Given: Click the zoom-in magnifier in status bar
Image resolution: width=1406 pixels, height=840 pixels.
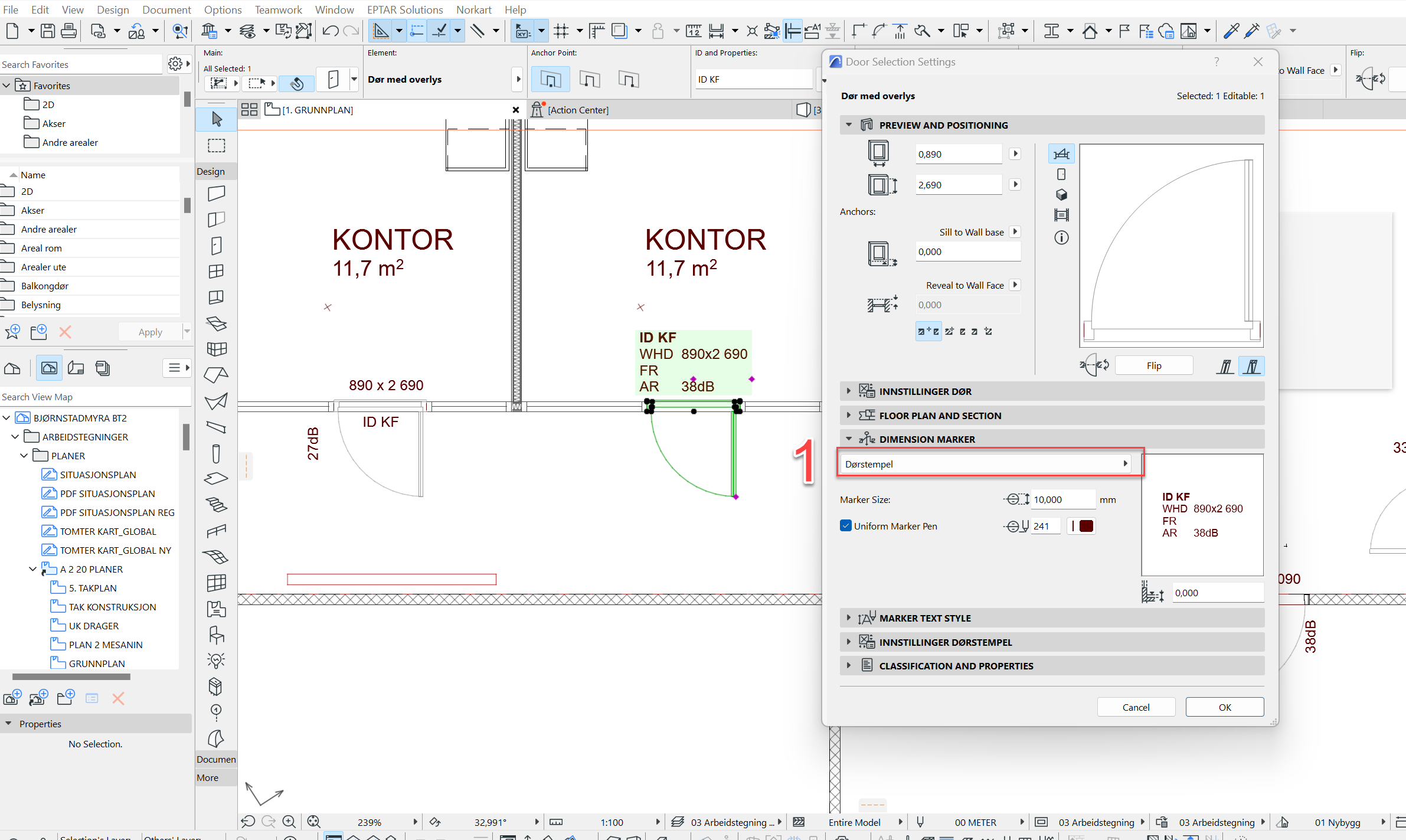Looking at the screenshot, I should tap(289, 822).
